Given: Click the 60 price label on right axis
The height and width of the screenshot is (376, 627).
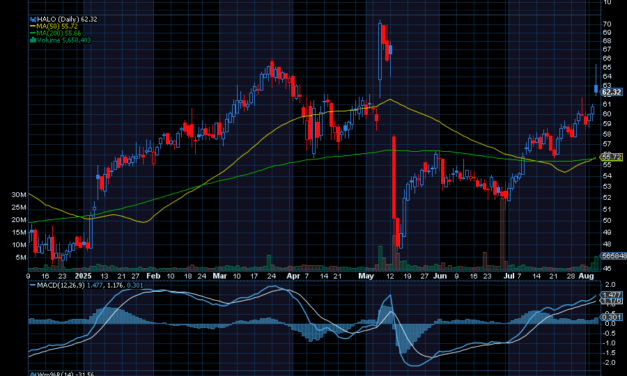Looking at the screenshot, I should (607, 114).
